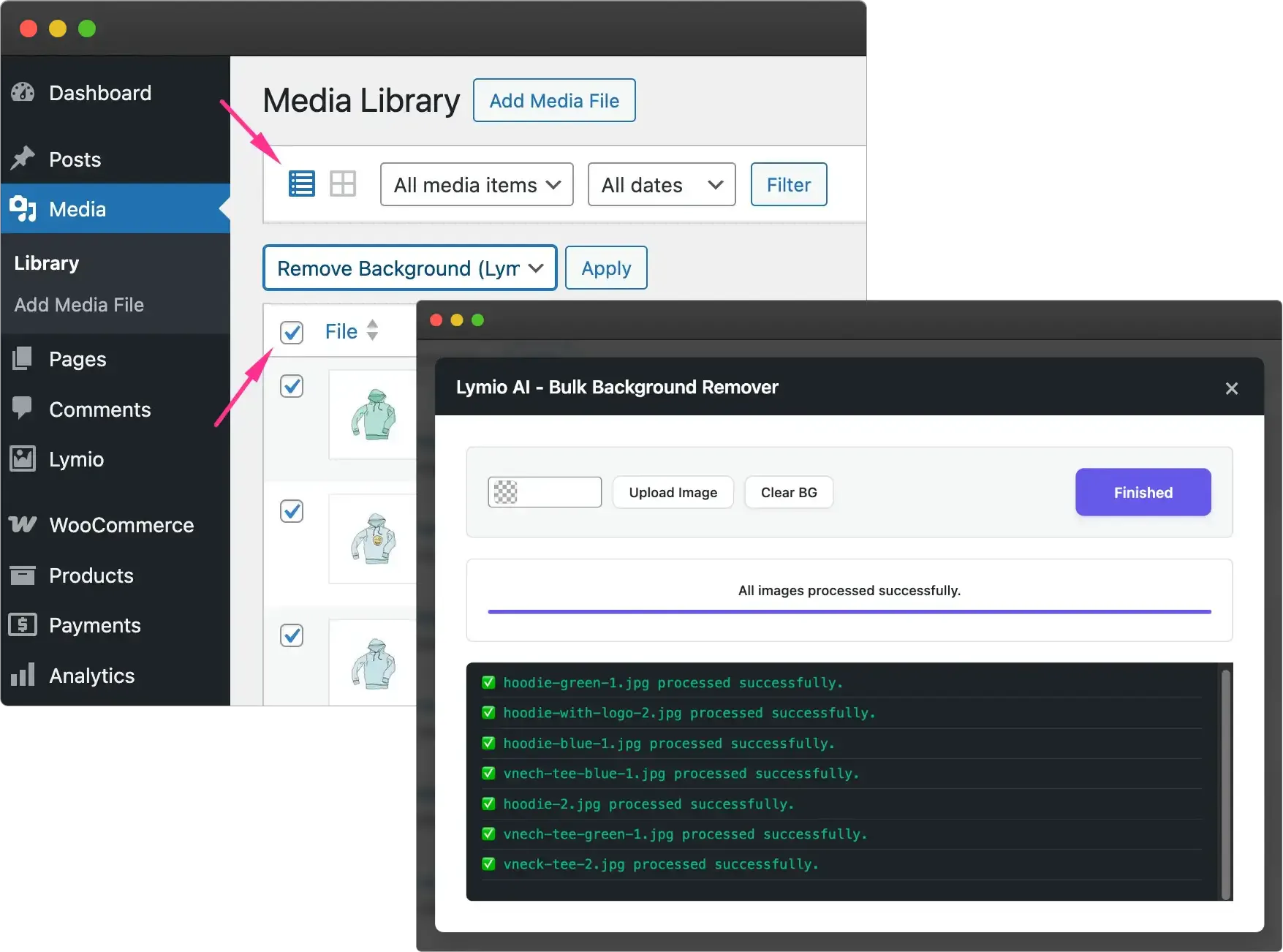Click the Media camera-note icon
Screen dimensions: 1283x952
[23, 208]
